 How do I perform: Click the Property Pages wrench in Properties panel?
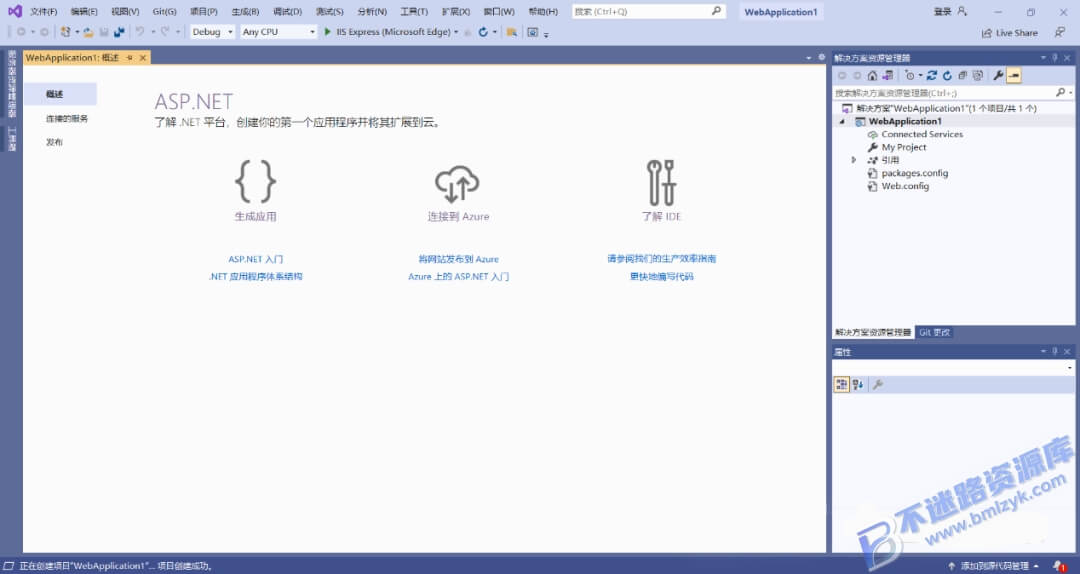pos(878,385)
